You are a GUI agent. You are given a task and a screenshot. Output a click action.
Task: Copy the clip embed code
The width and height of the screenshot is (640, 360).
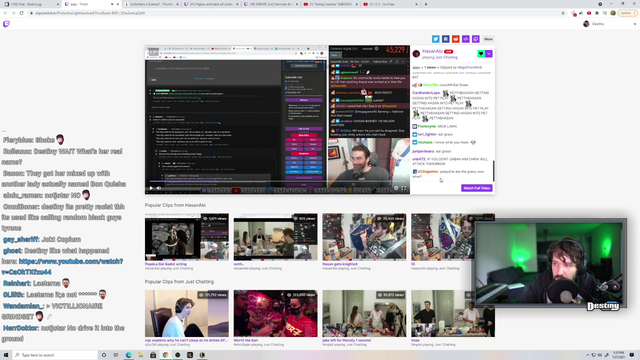click(466, 39)
